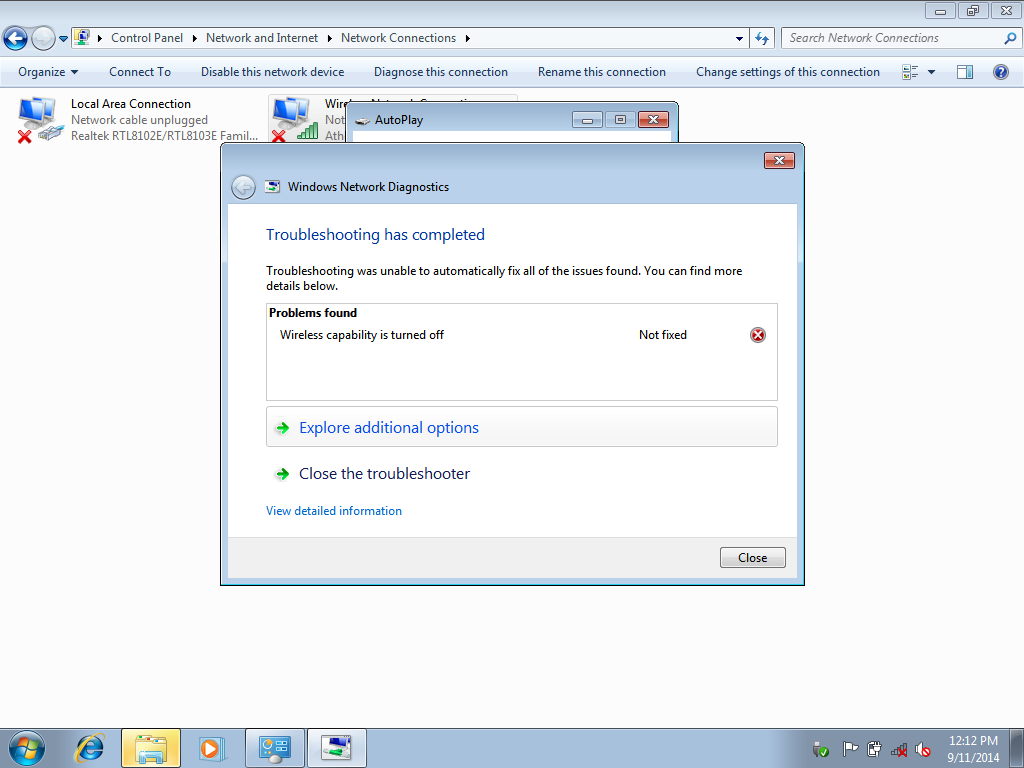Open the network status tray icon
1024x768 pixels.
point(899,750)
